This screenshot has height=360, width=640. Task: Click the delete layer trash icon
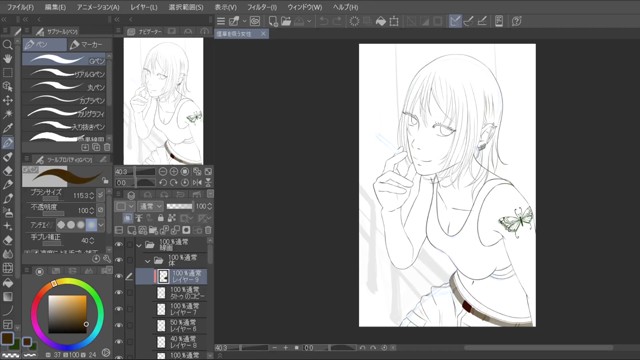(208, 230)
